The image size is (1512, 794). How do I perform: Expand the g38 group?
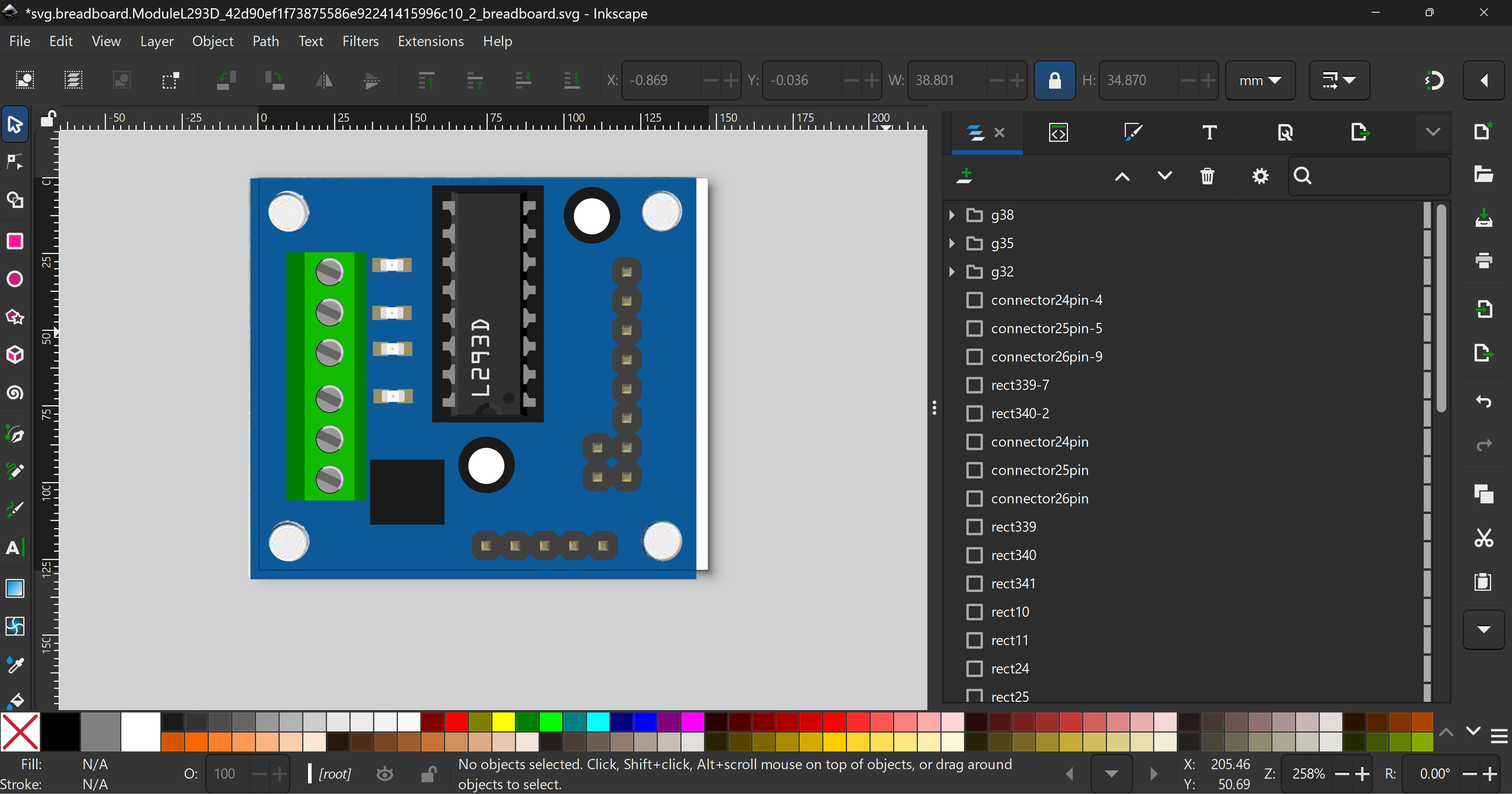click(952, 215)
